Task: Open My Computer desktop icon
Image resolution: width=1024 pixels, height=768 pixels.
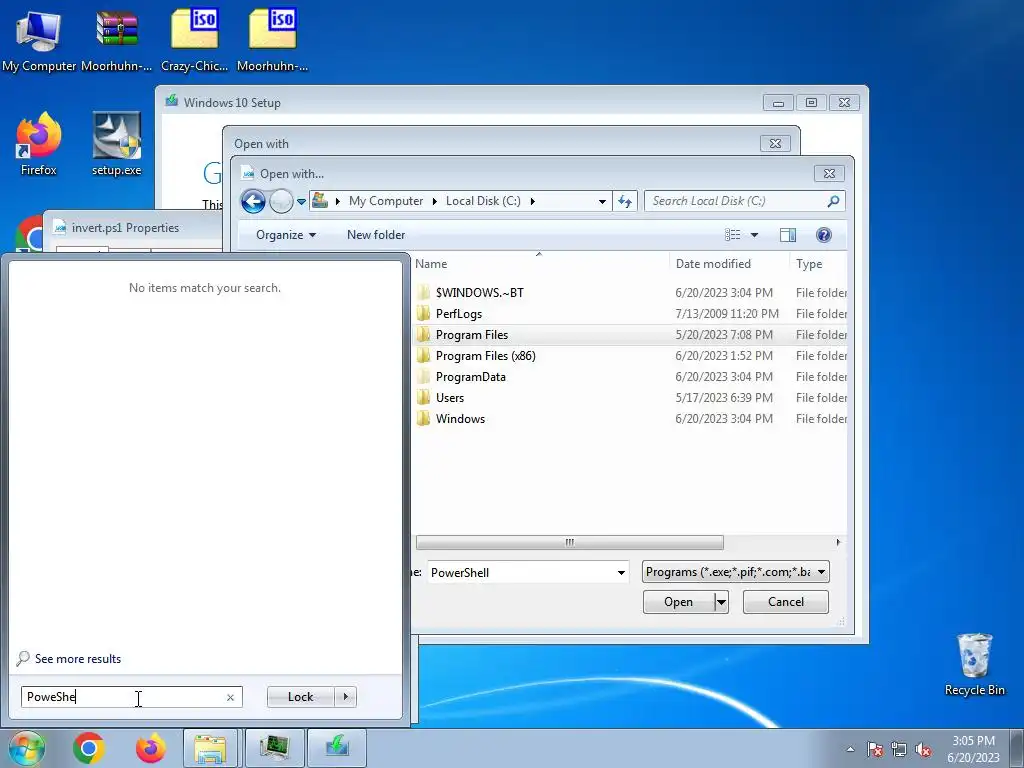Action: click(x=39, y=39)
